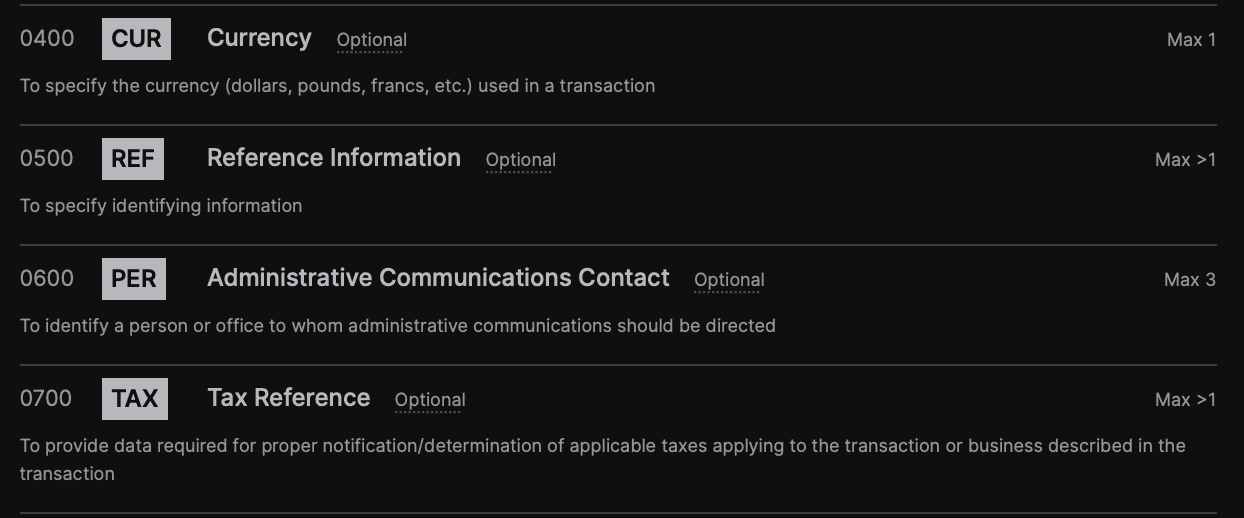Click the TAX segment badge

coord(135,399)
